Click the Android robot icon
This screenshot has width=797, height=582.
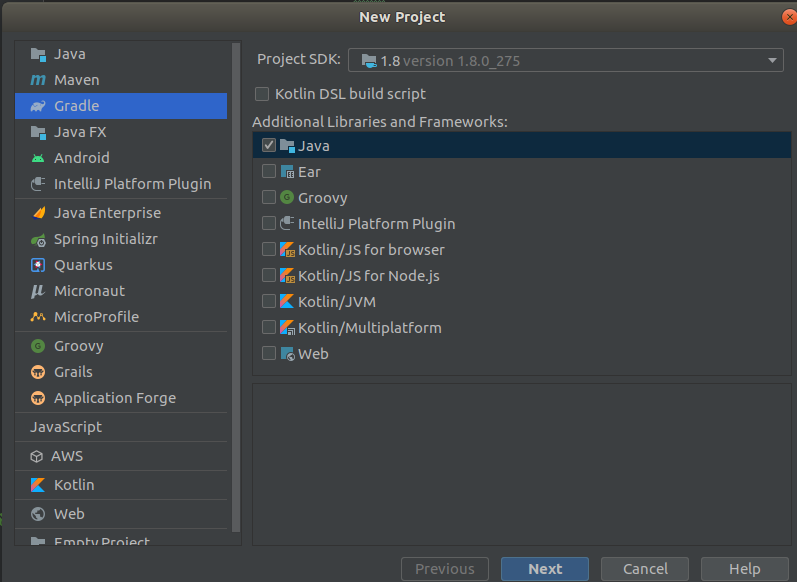point(38,158)
